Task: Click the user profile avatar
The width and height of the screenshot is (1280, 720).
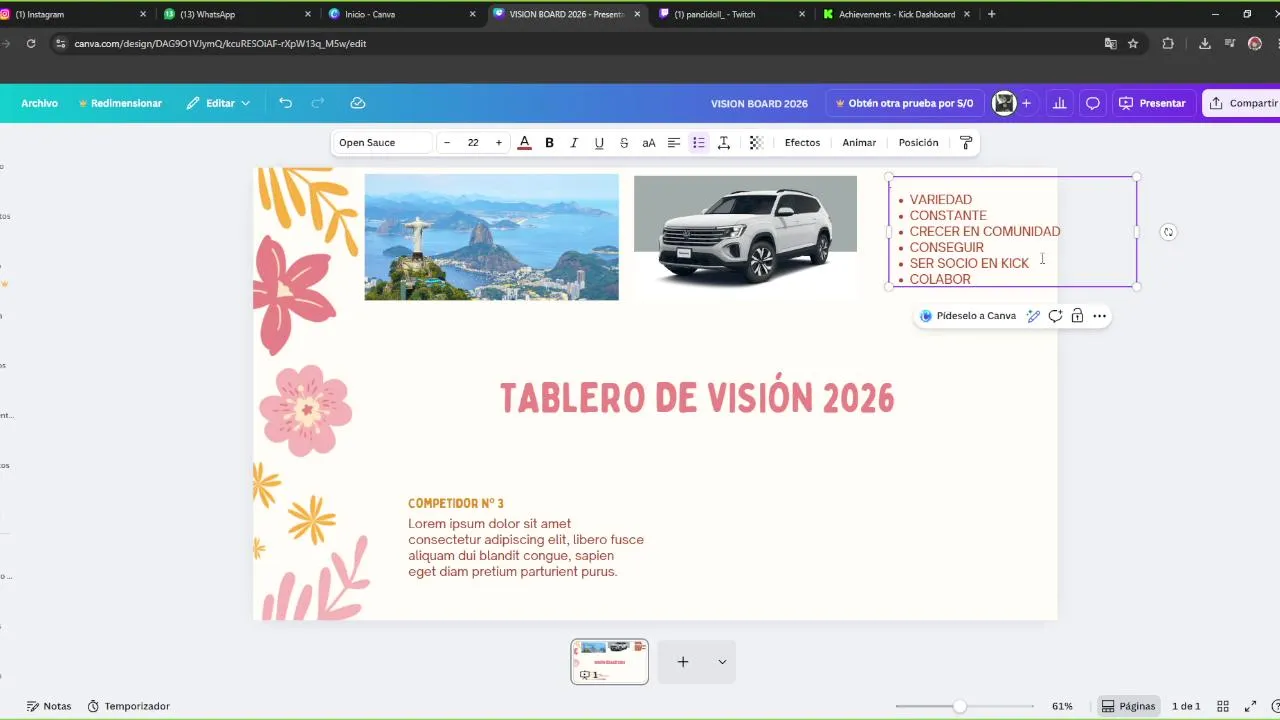Action: coord(1004,103)
